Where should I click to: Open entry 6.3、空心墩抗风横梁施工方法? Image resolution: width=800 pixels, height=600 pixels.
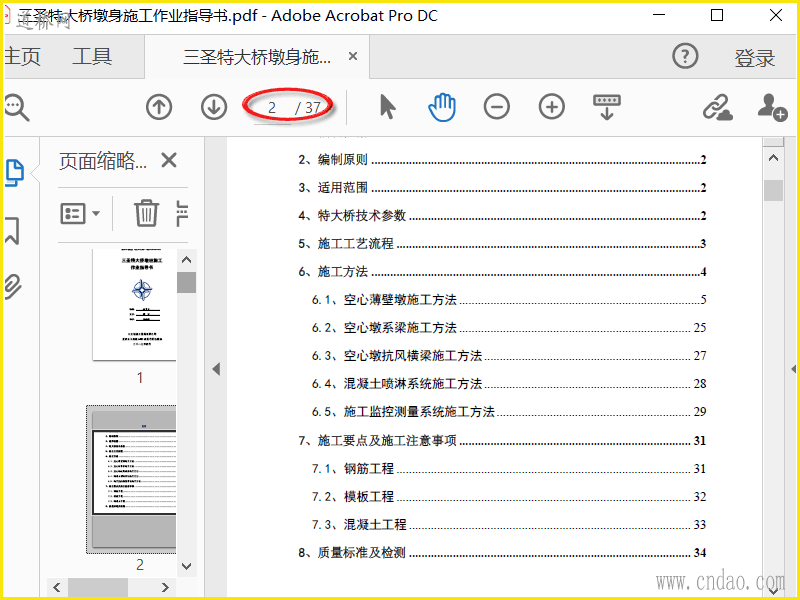pyautogui.click(x=509, y=356)
